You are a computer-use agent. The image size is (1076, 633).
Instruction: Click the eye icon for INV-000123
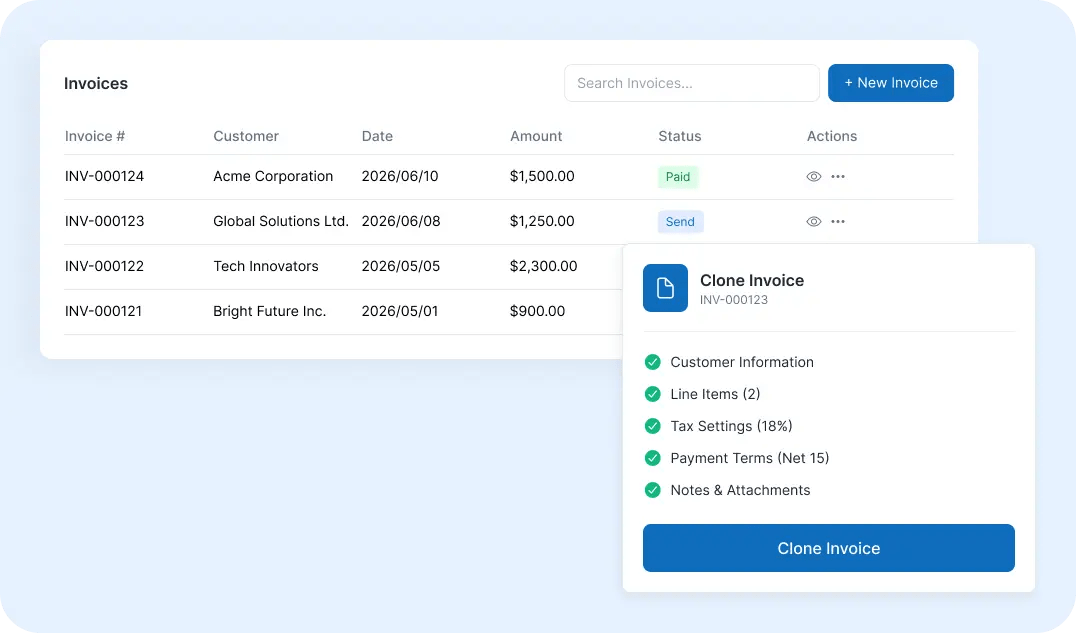click(813, 222)
